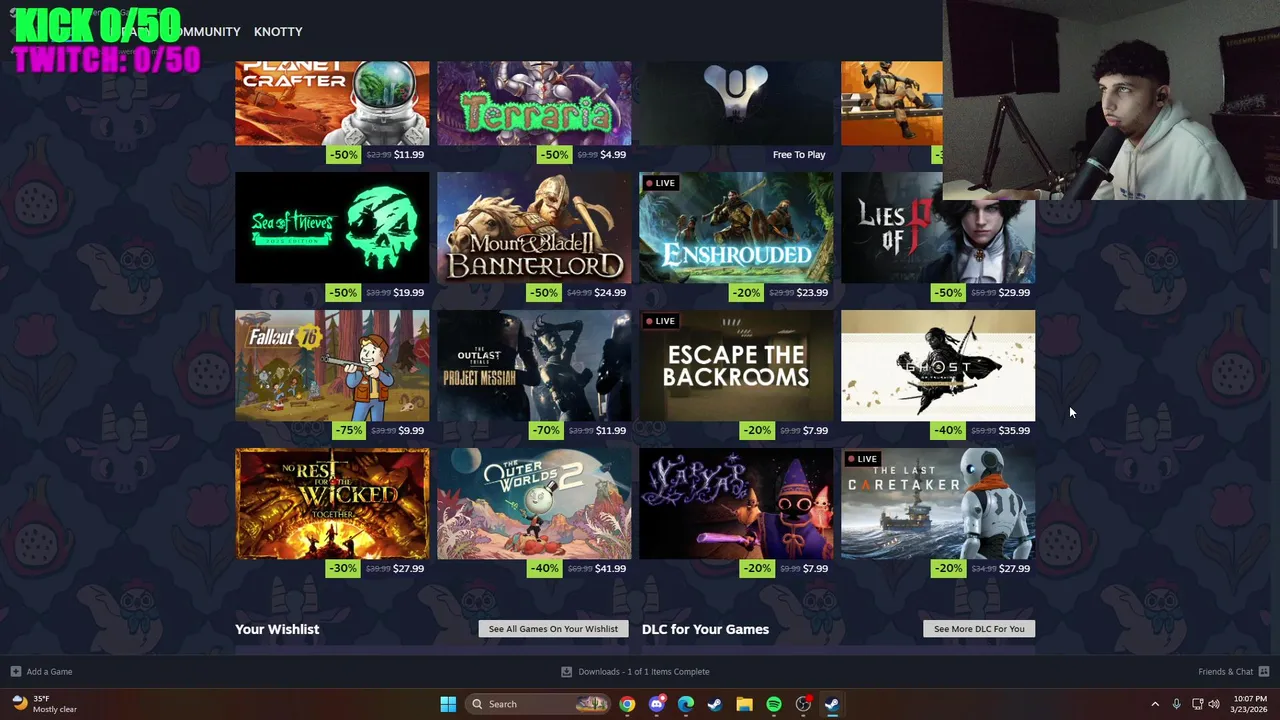Click See More DLC For You

979,629
